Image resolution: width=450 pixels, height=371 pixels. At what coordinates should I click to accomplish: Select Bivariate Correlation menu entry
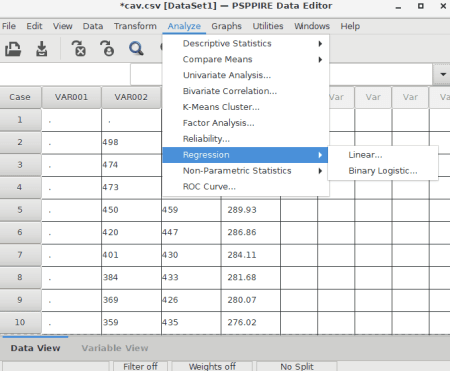(x=246, y=91)
